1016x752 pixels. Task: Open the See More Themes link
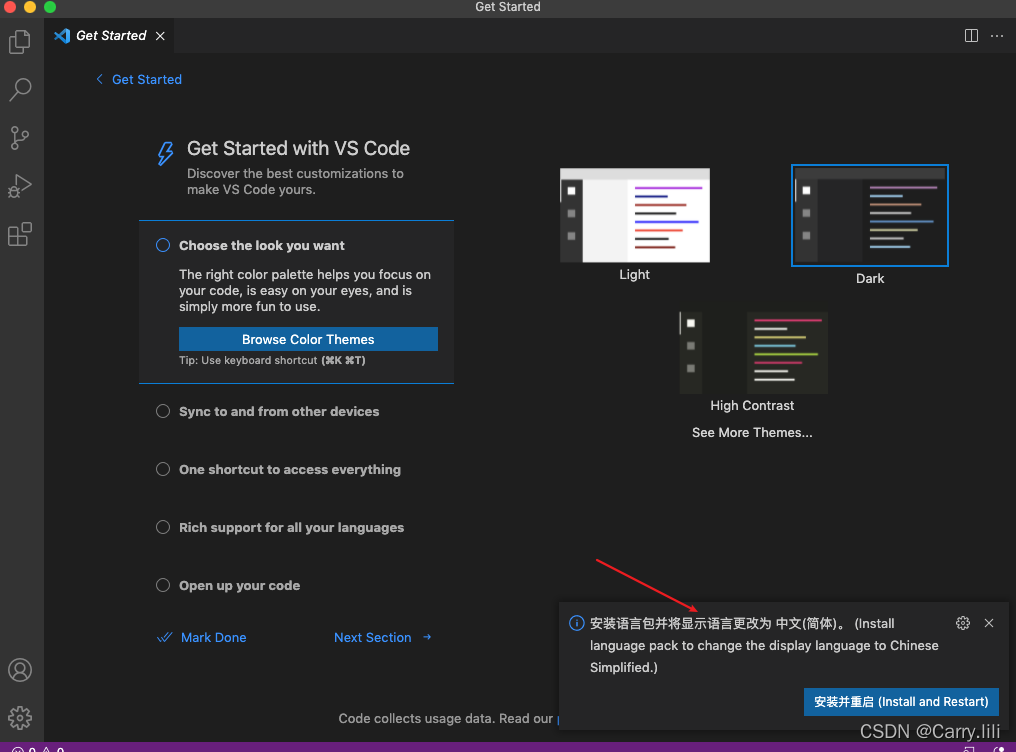click(x=752, y=433)
